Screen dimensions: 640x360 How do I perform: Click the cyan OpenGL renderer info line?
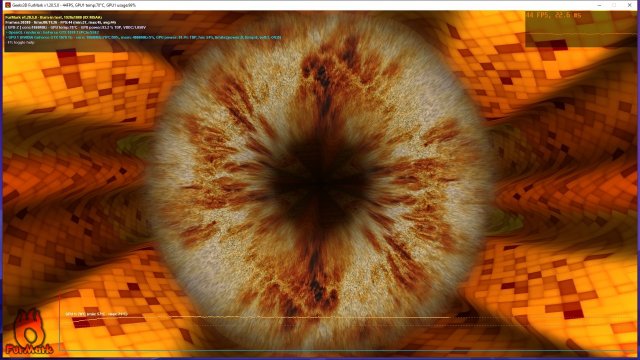[x=52, y=32]
